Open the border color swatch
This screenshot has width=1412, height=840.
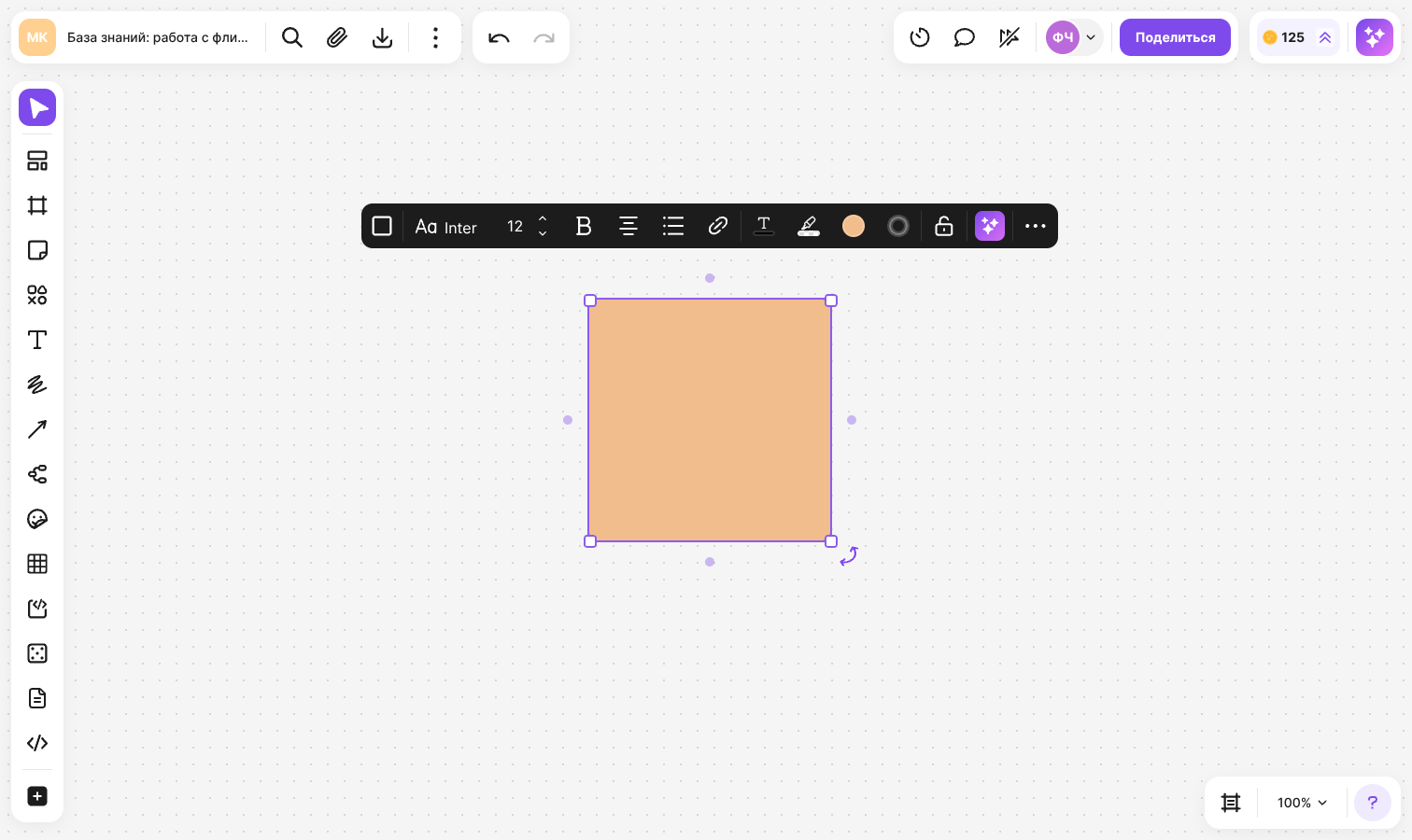click(898, 226)
